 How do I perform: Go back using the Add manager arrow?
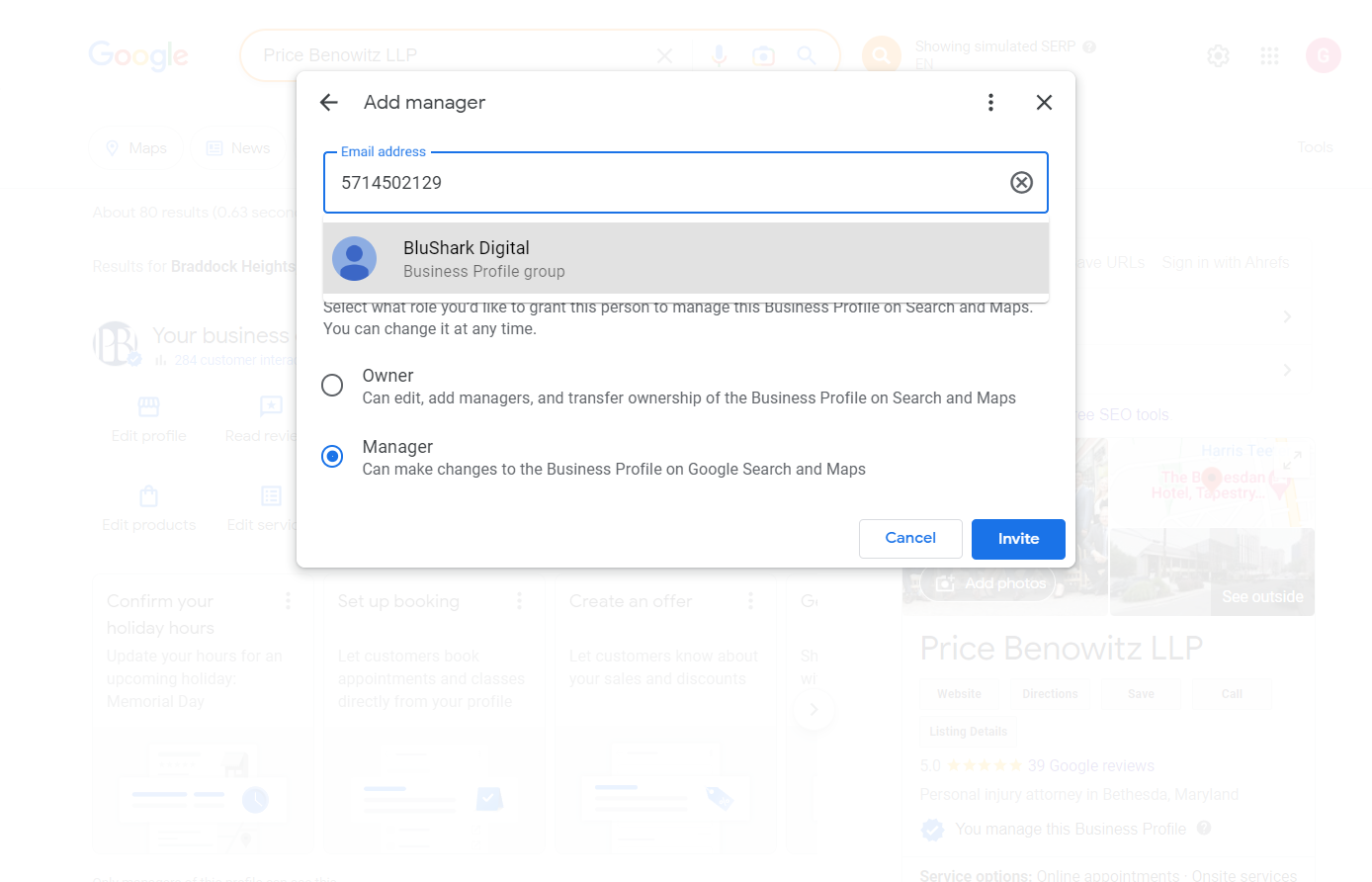pos(329,103)
